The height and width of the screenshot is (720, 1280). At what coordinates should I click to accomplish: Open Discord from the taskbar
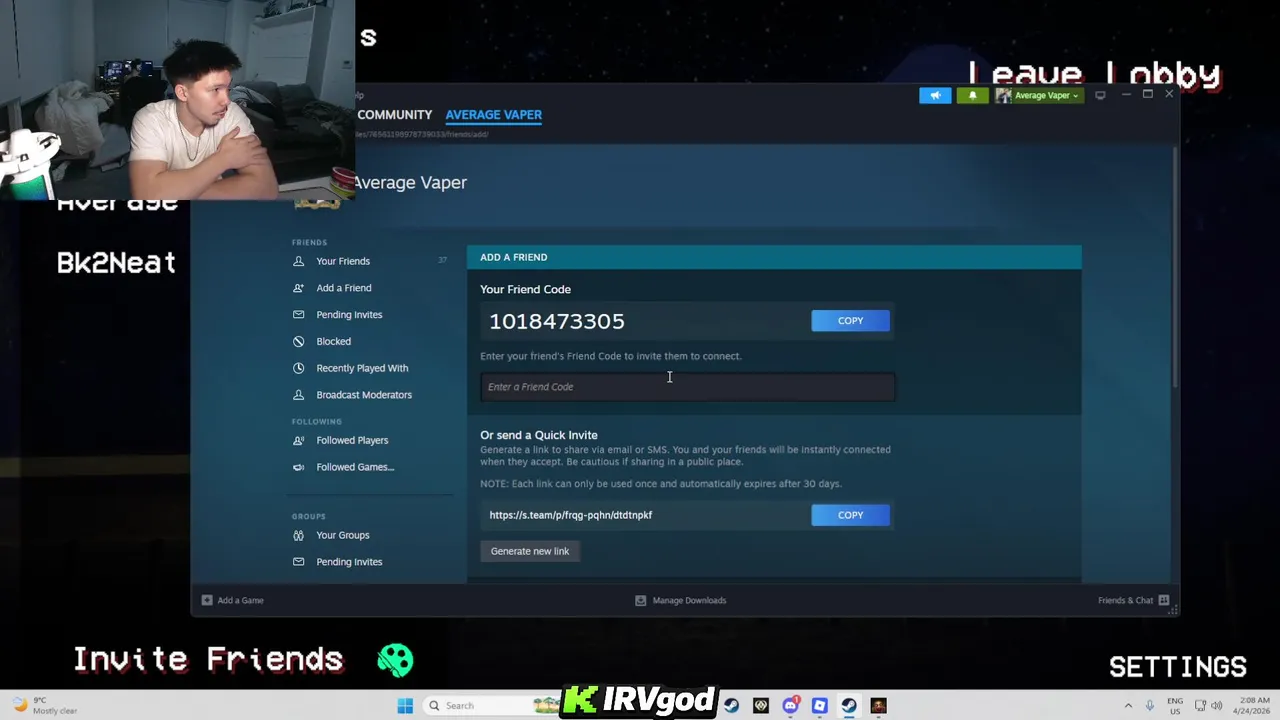click(x=790, y=706)
